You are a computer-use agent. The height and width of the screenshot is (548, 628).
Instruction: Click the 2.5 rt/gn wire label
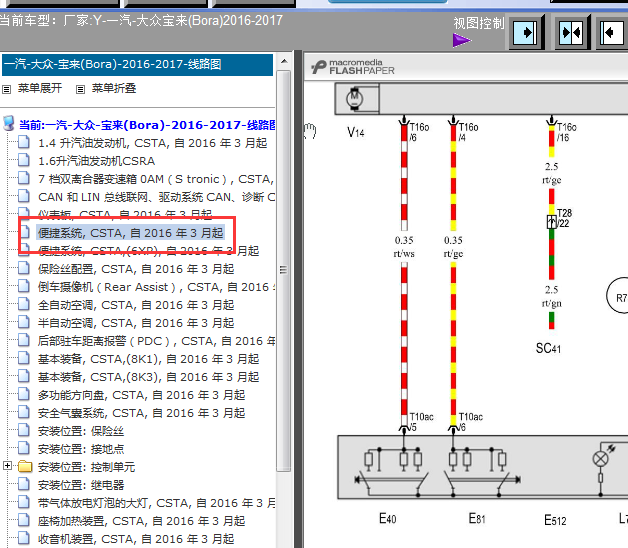coord(552,296)
